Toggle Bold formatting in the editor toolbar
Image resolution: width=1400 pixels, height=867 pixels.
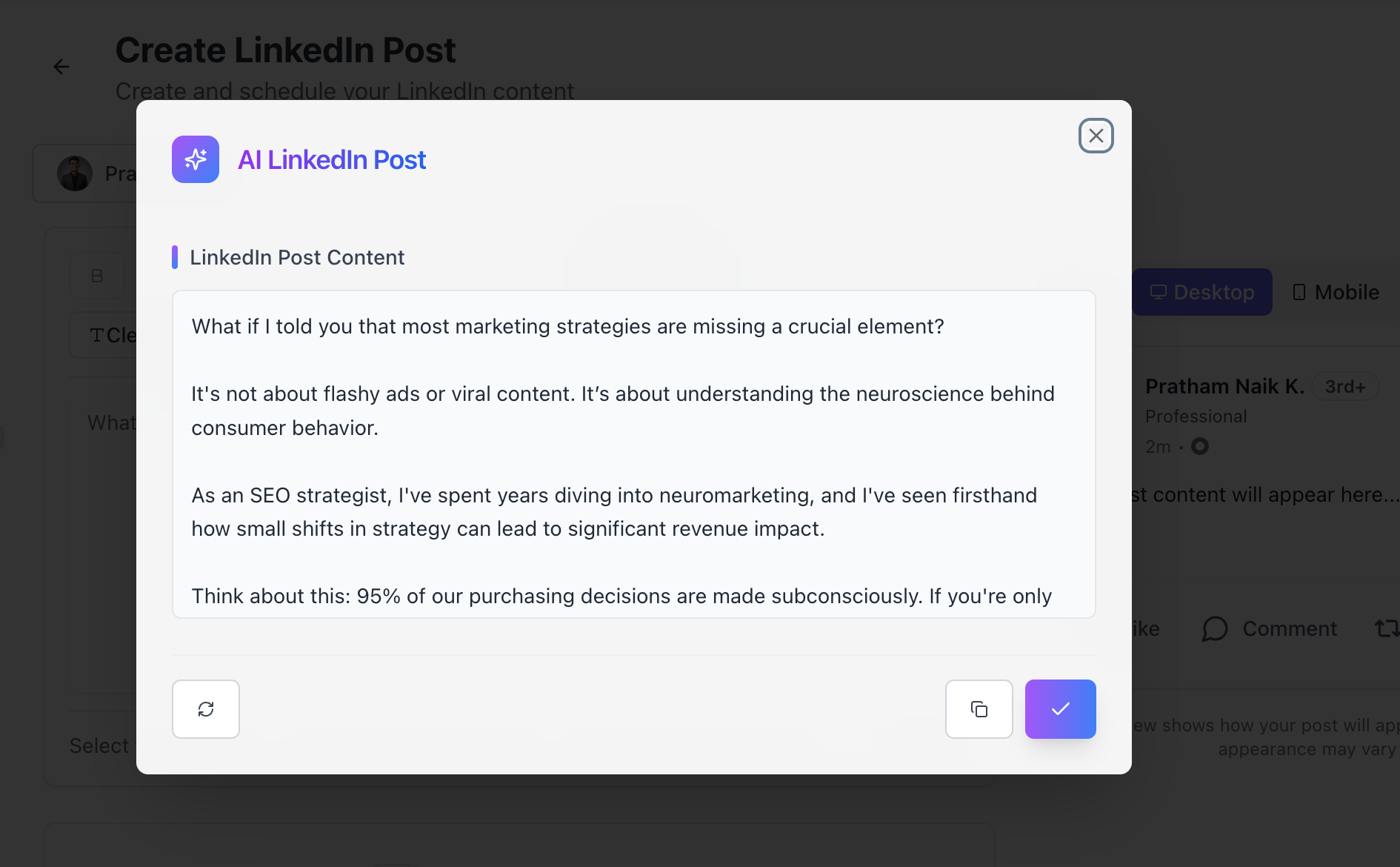point(97,276)
